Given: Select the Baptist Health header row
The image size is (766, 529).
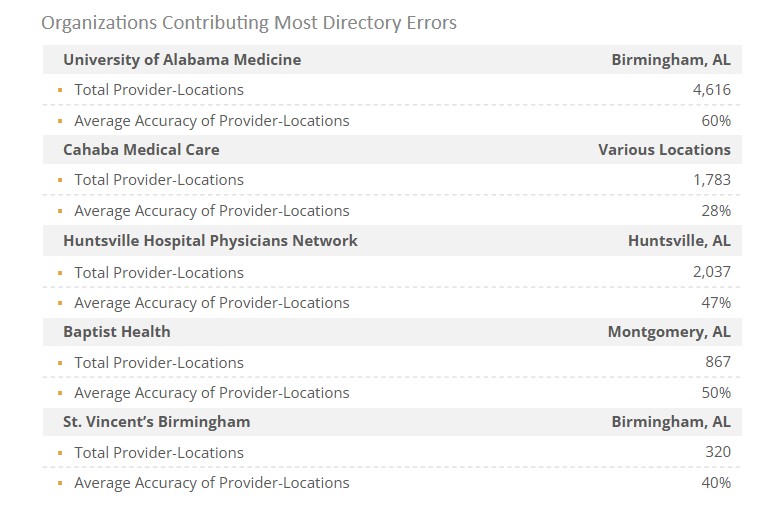Looking at the screenshot, I should tap(392, 332).
